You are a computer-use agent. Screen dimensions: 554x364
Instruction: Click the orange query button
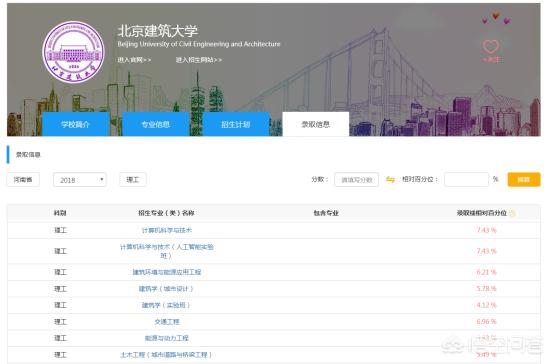(x=524, y=180)
